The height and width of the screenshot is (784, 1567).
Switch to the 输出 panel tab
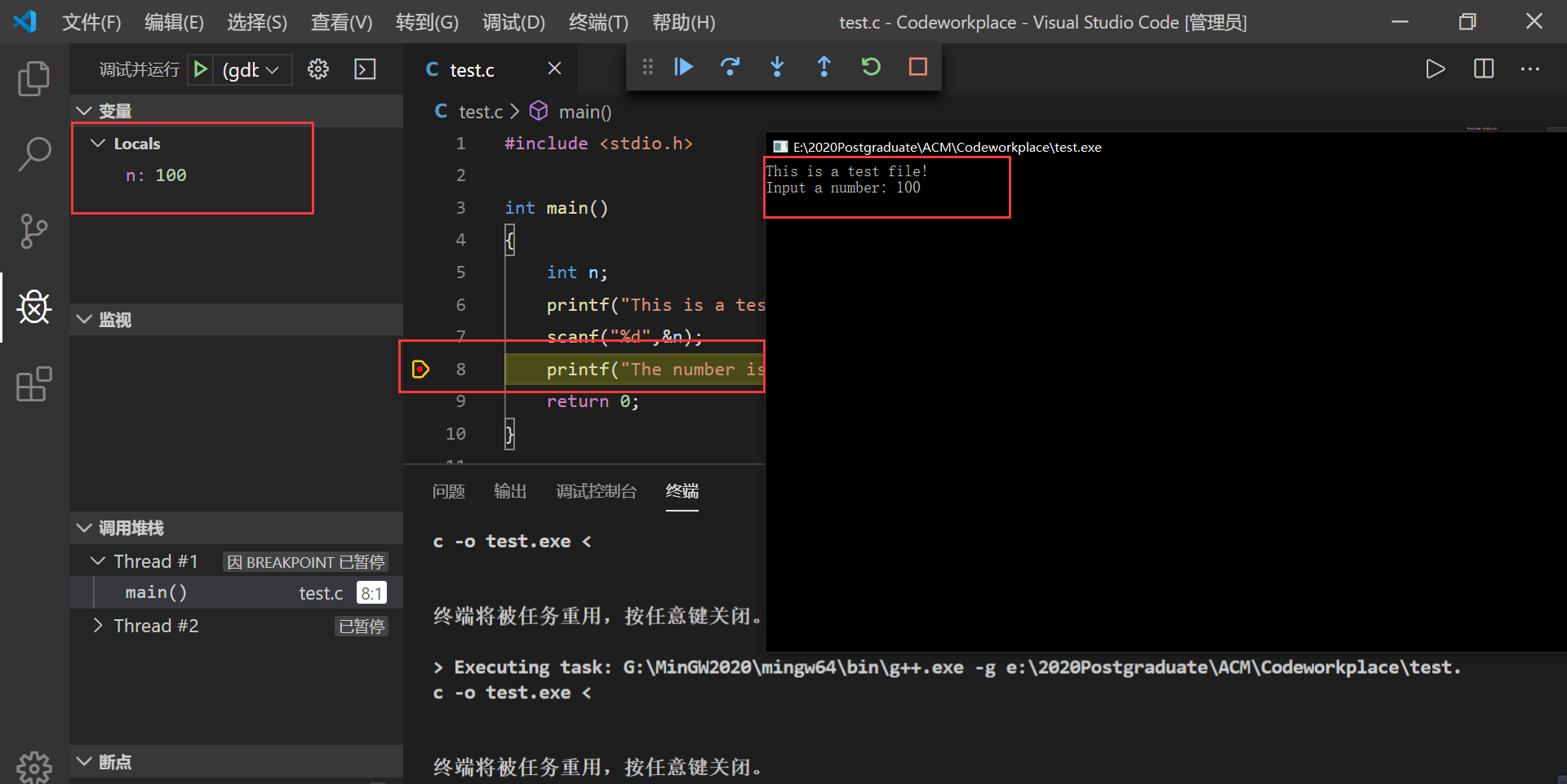point(510,491)
